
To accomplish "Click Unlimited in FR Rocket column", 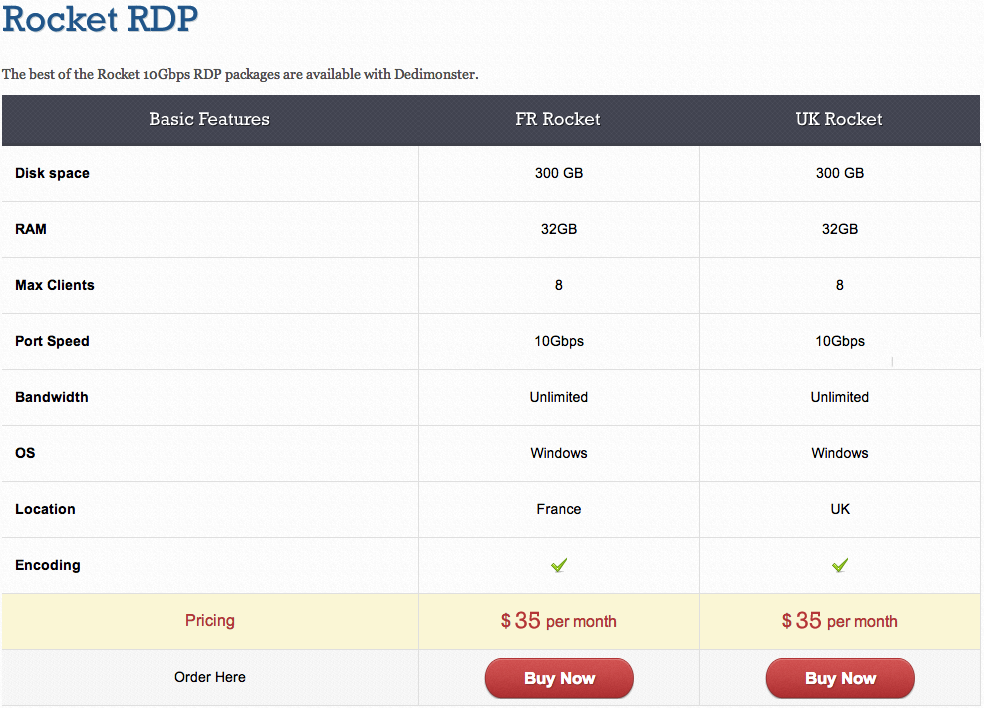I will click(559, 397).
